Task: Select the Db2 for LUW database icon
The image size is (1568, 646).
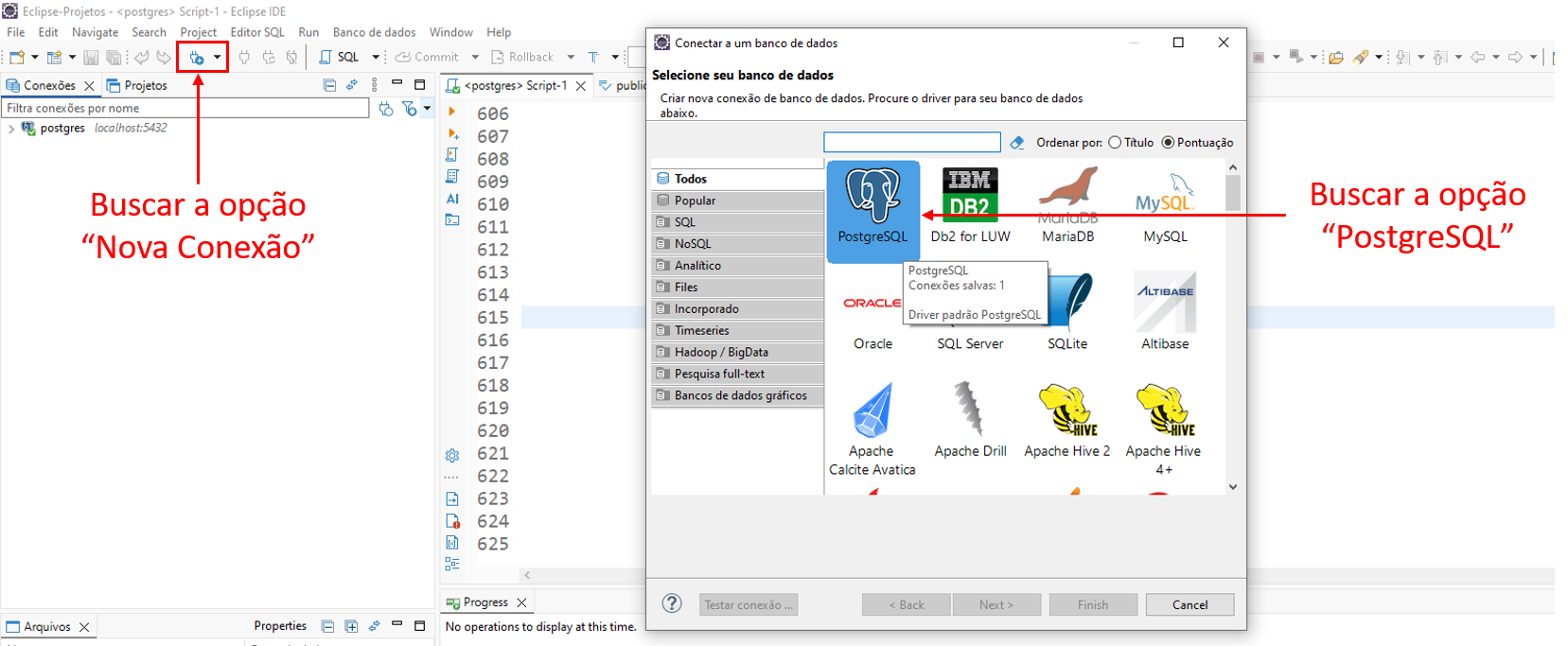Action: (x=970, y=206)
